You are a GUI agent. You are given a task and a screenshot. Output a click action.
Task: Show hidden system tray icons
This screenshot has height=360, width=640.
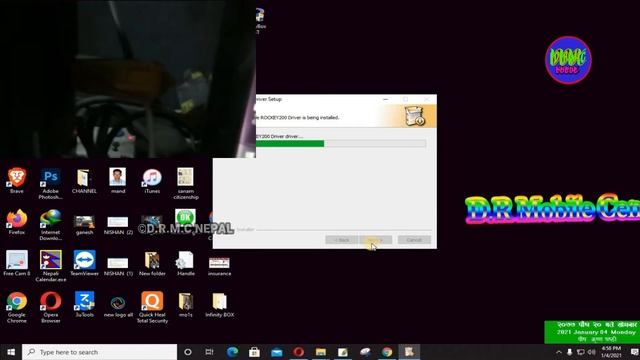coord(559,352)
